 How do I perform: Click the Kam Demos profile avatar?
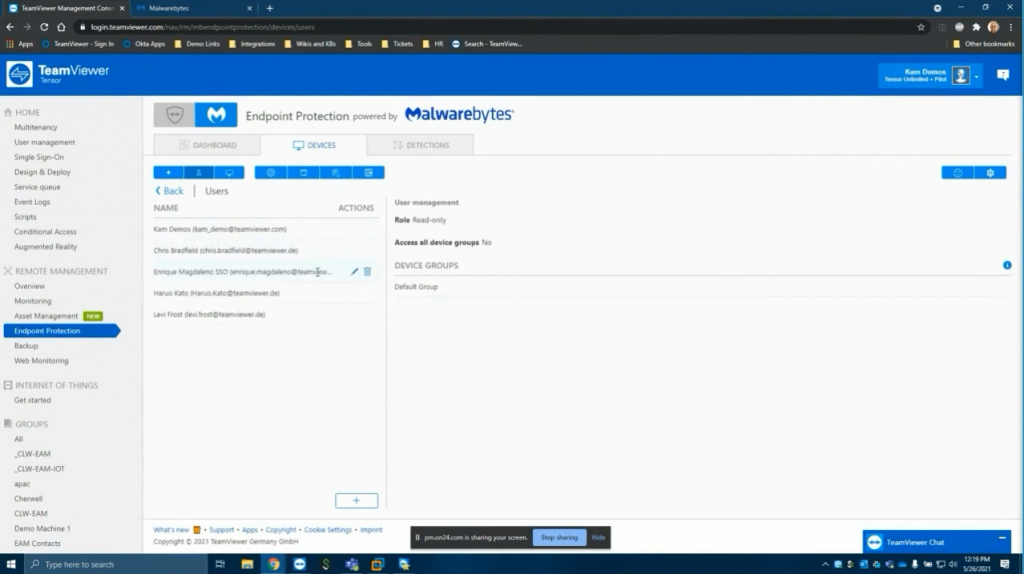point(960,75)
